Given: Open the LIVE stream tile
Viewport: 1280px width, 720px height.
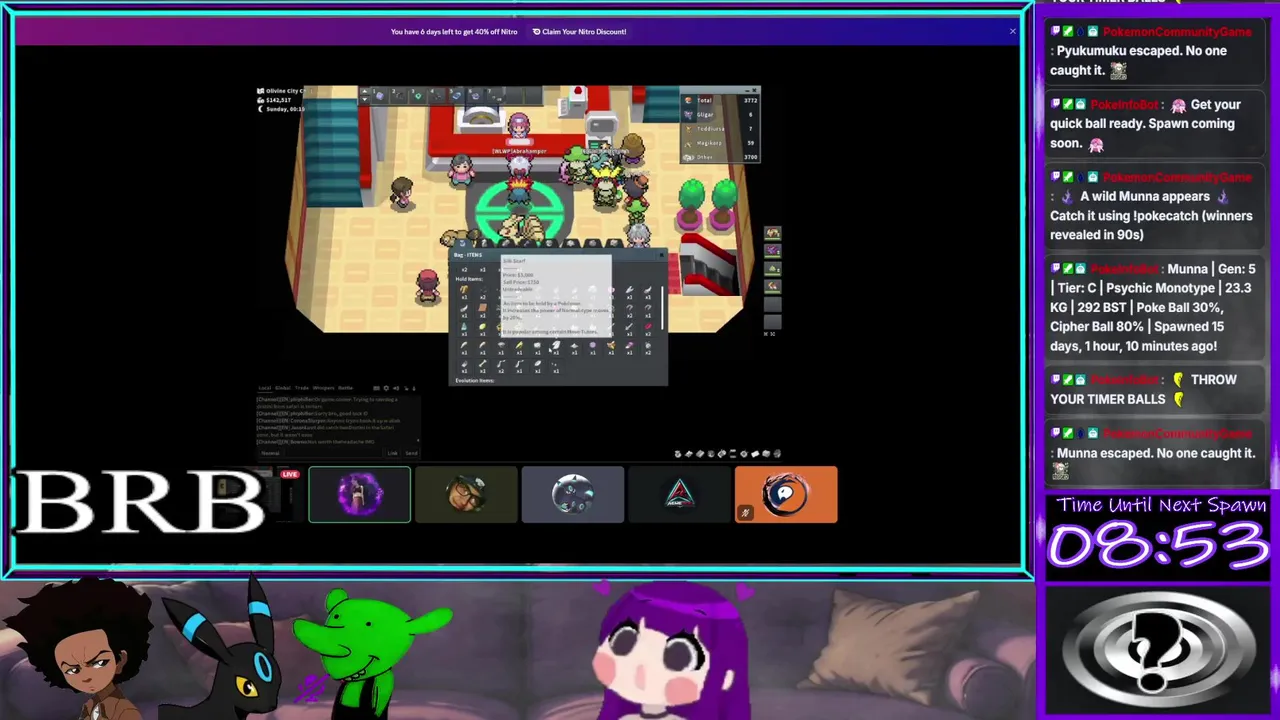Looking at the screenshot, I should [254, 494].
